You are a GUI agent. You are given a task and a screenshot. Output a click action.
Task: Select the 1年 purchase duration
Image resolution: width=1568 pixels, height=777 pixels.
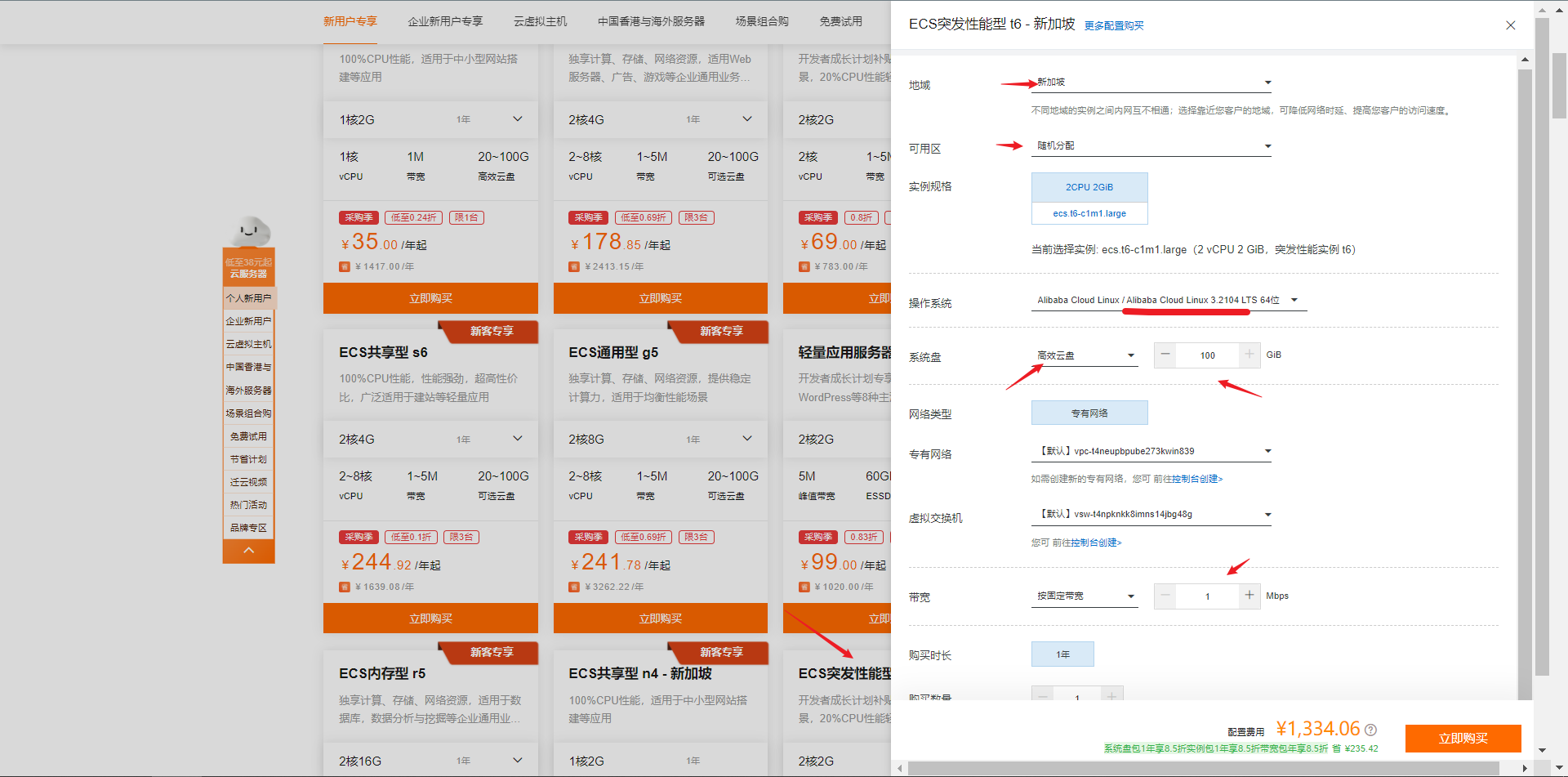coord(1062,654)
